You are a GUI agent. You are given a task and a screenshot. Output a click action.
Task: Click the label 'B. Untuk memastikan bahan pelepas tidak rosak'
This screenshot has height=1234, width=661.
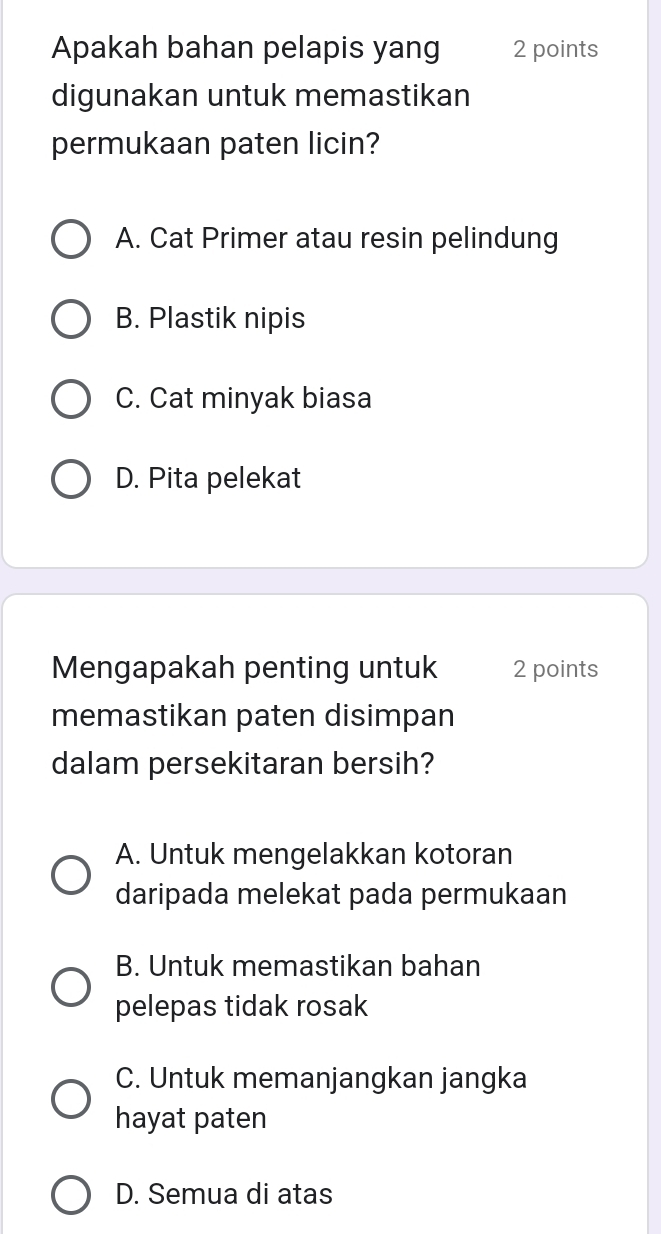(x=298, y=986)
